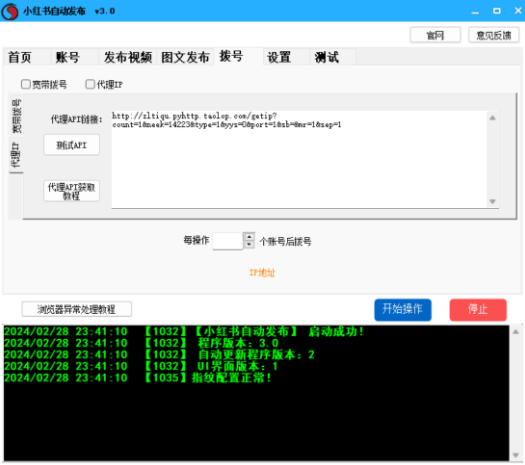Select the vertical 代理IP side tab
This screenshot has width=525, height=465.
click(16, 154)
